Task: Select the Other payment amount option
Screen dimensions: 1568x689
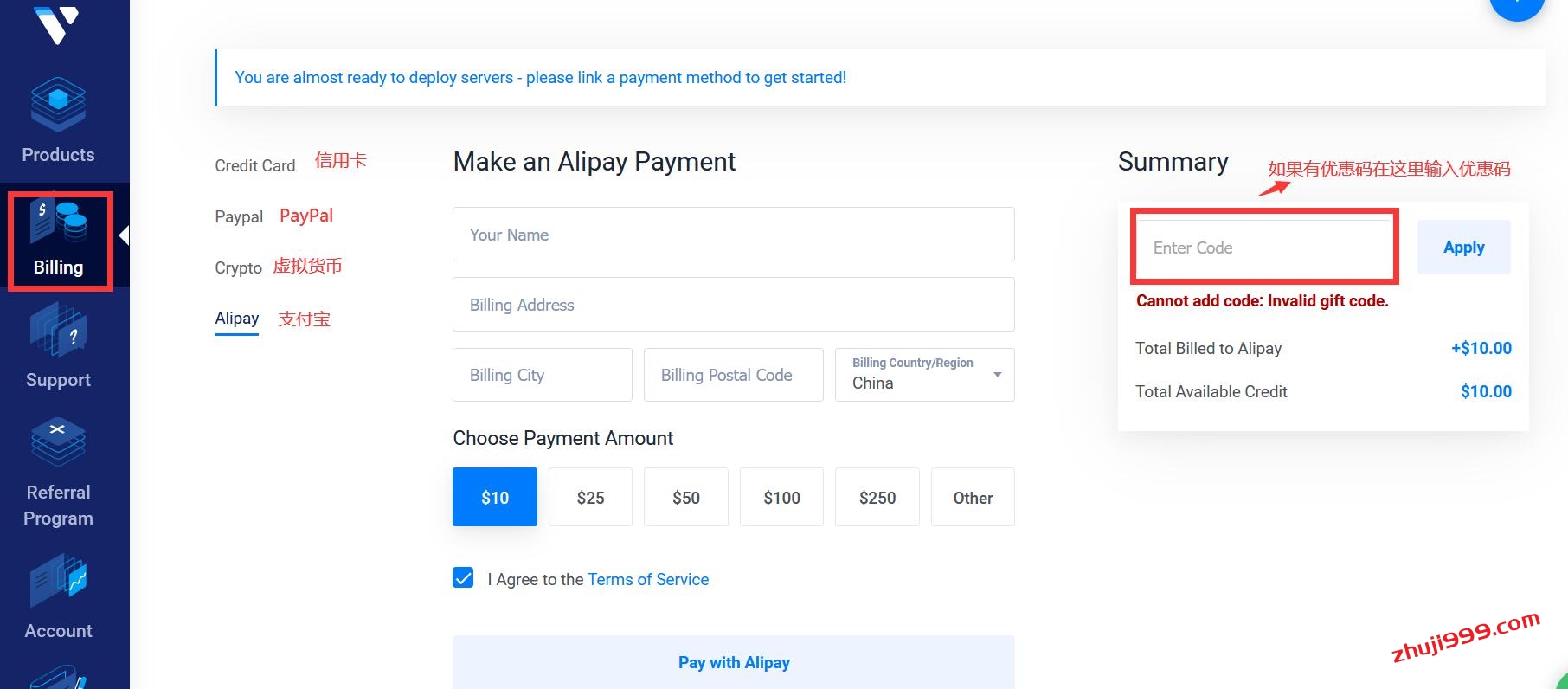Action: click(973, 497)
